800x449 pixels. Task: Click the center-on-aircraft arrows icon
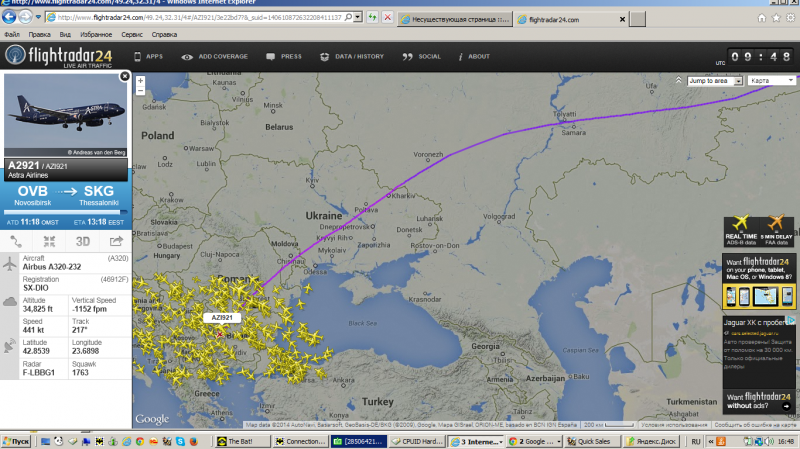[49, 241]
